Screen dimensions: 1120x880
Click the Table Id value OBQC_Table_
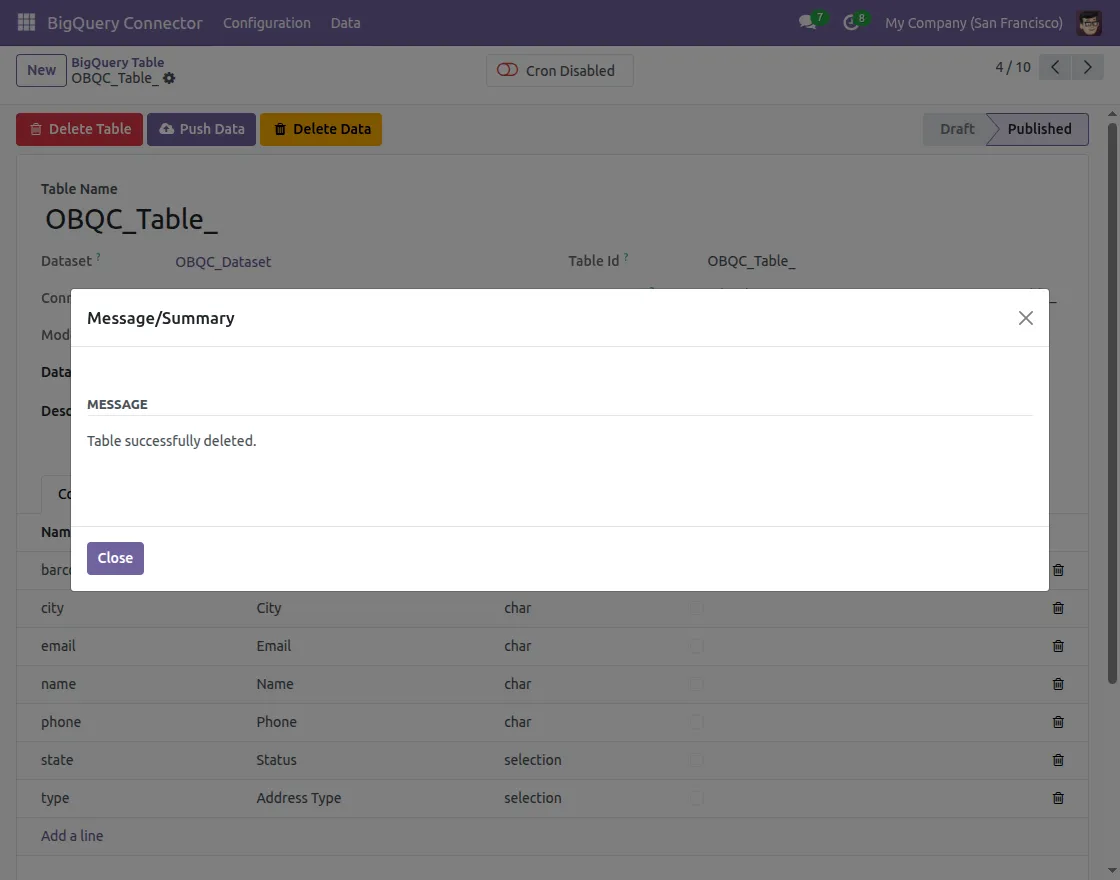coord(751,261)
